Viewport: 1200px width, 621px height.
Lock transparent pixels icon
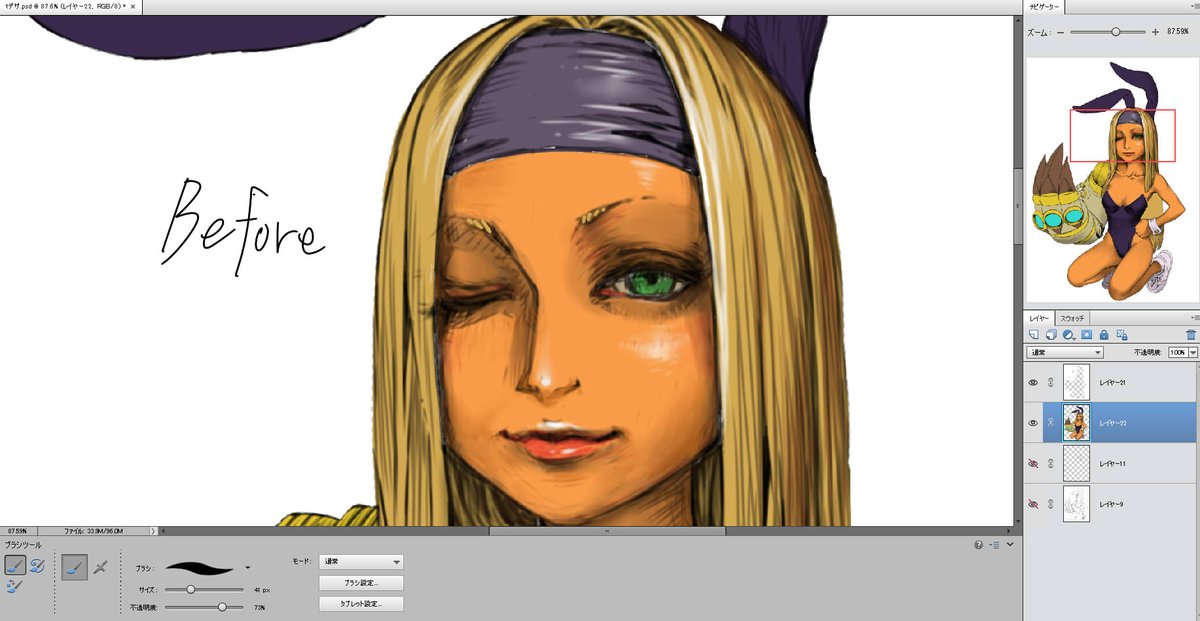1121,335
